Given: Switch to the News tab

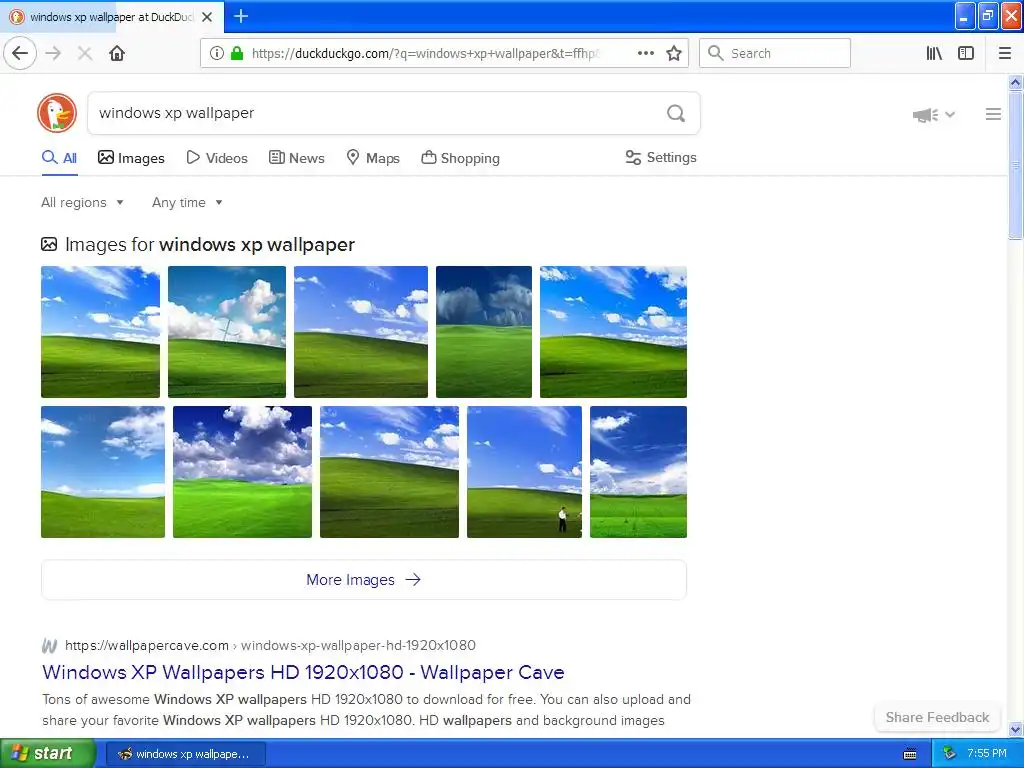Looking at the screenshot, I should (296, 158).
